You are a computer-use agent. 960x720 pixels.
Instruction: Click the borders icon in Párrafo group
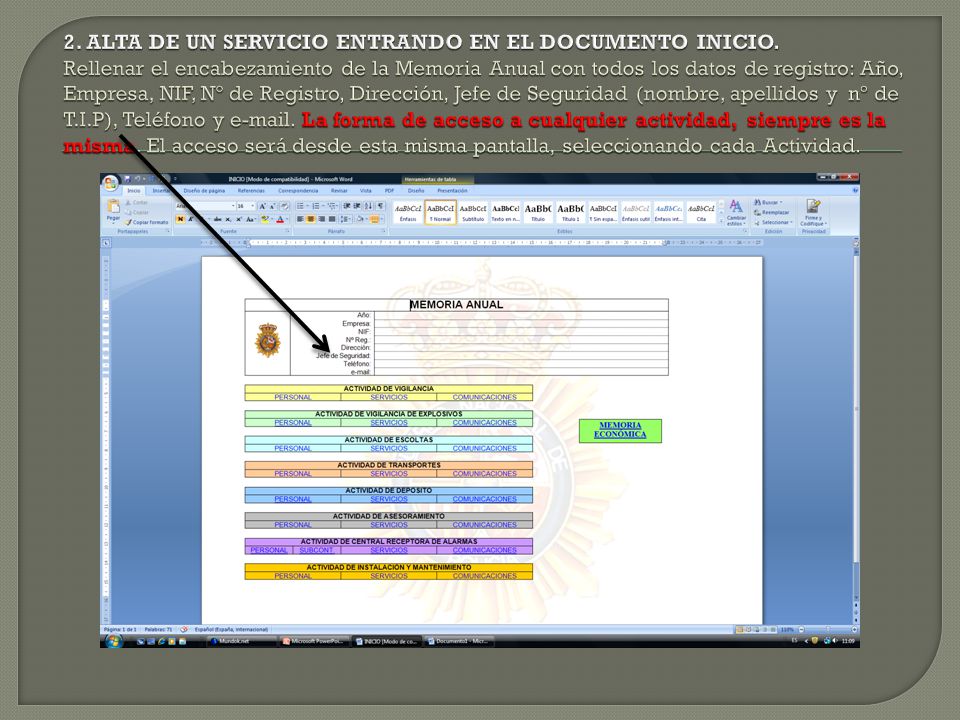tap(375, 219)
